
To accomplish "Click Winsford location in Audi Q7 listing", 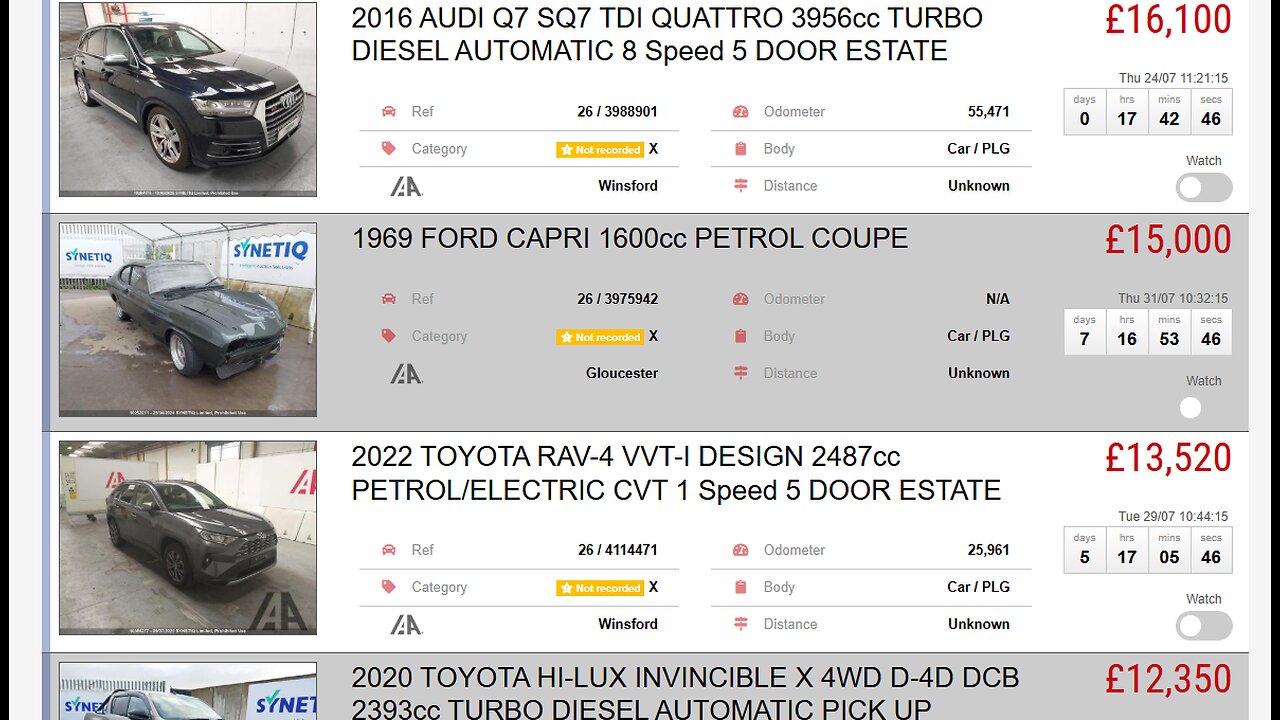I will pos(628,186).
